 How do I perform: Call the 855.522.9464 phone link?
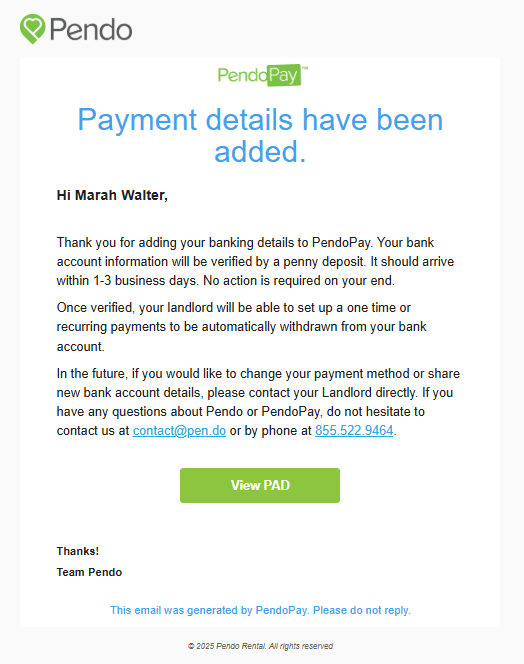(354, 431)
